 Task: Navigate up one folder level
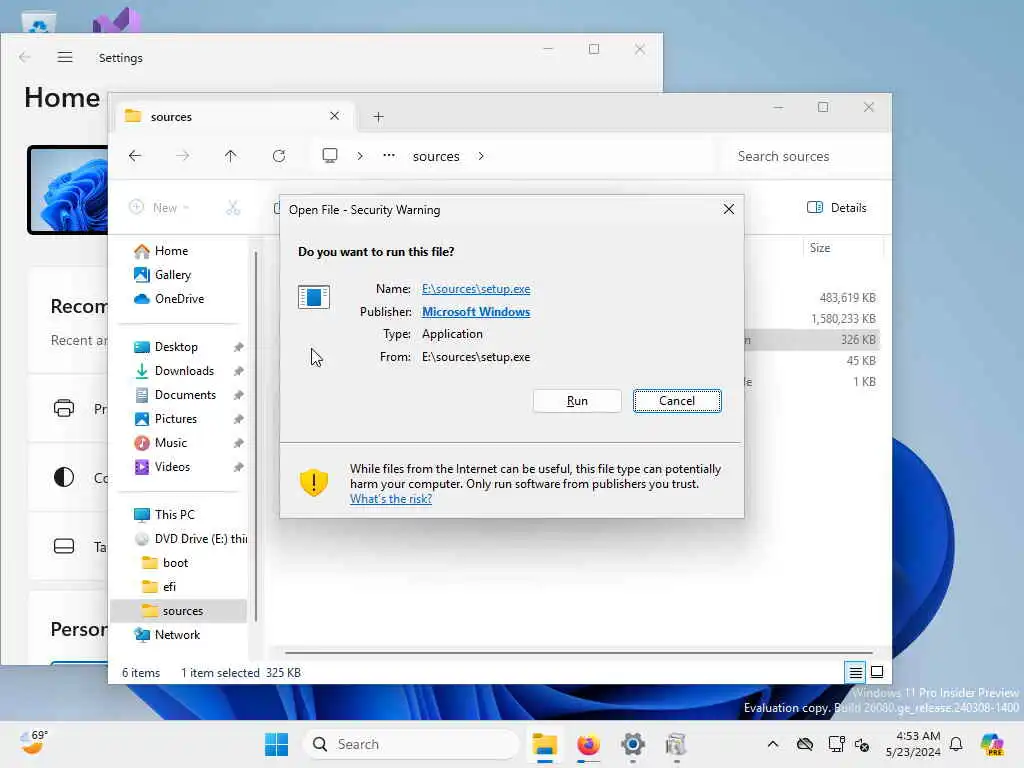point(231,156)
